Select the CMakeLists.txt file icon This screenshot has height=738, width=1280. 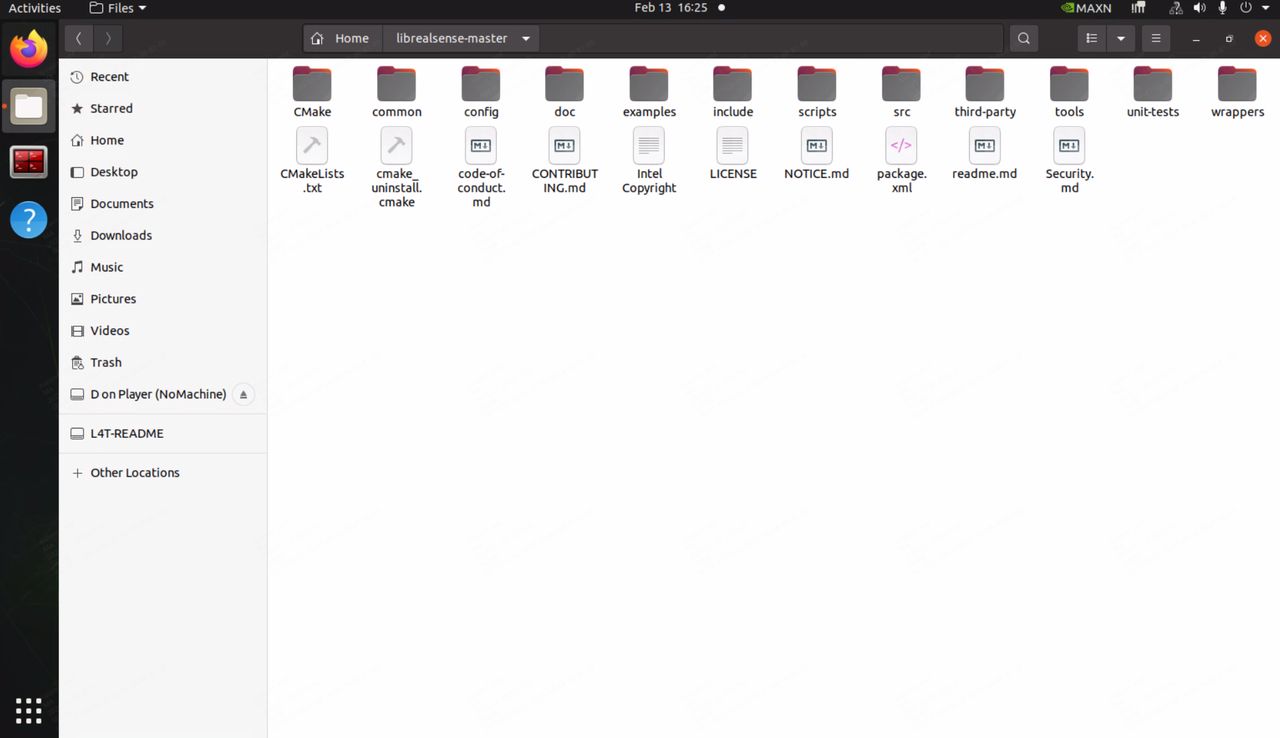[x=312, y=146]
